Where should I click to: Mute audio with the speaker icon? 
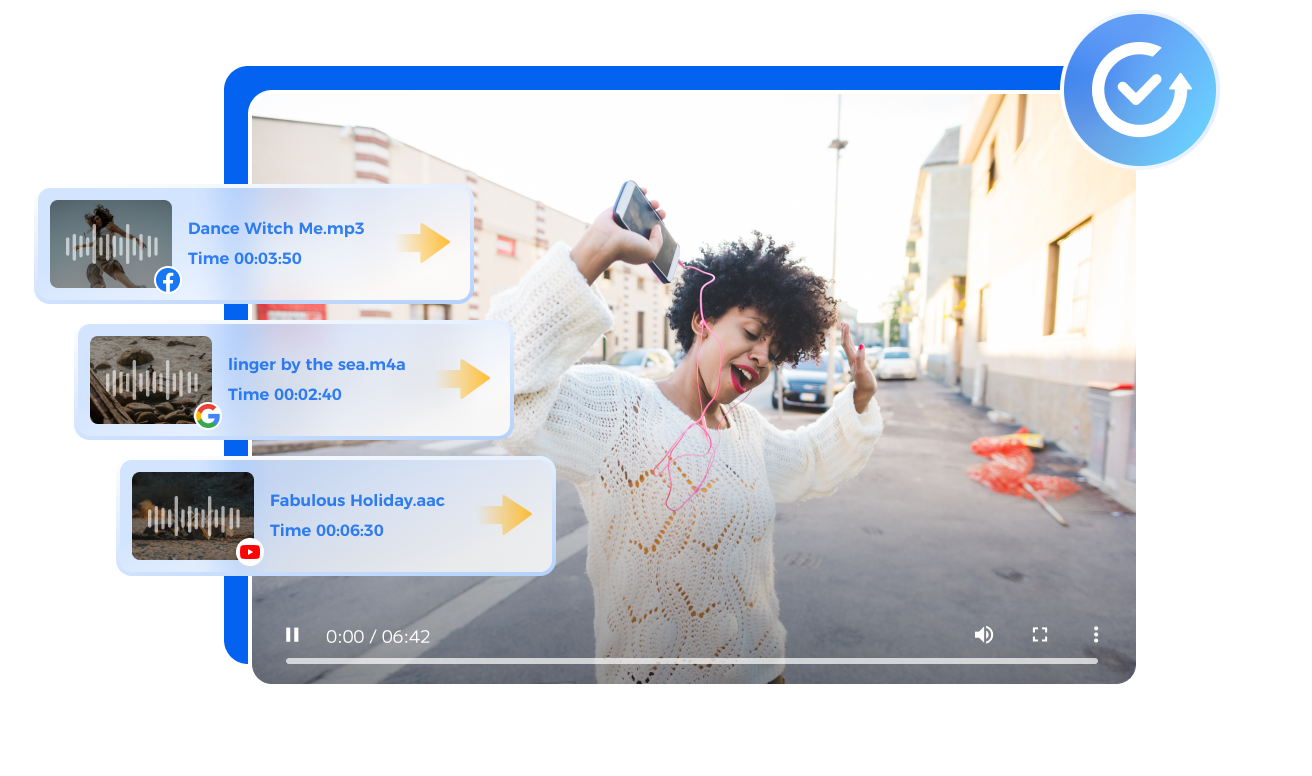tap(984, 635)
